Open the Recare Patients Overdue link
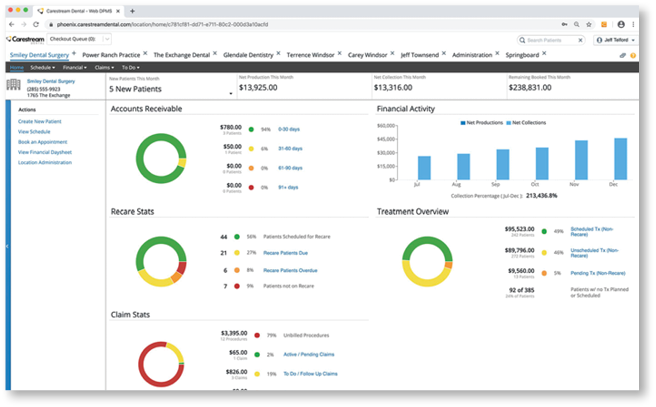656x407 pixels. point(291,269)
